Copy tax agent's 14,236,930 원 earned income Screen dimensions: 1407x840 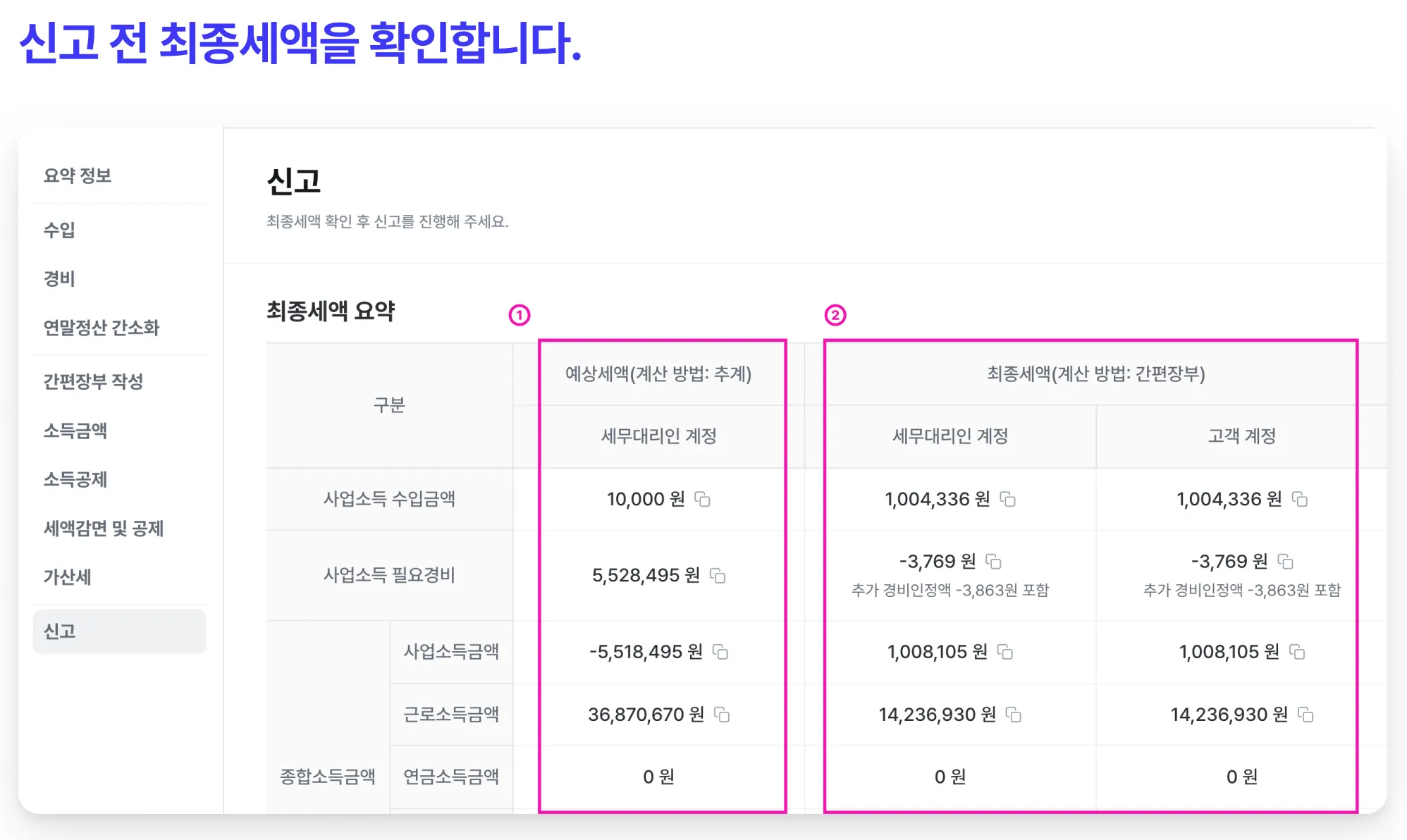point(1014,715)
